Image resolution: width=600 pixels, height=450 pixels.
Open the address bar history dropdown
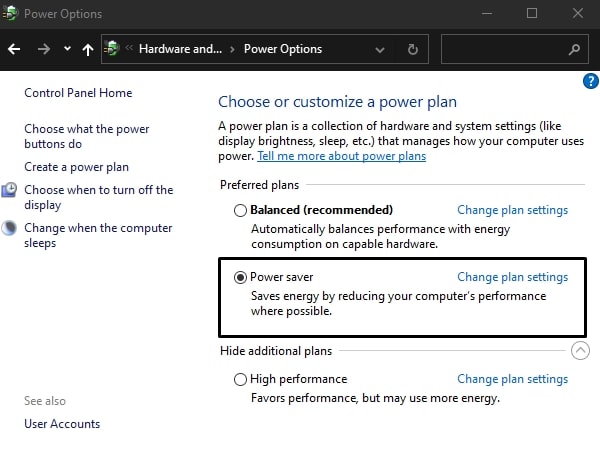pyautogui.click(x=380, y=50)
